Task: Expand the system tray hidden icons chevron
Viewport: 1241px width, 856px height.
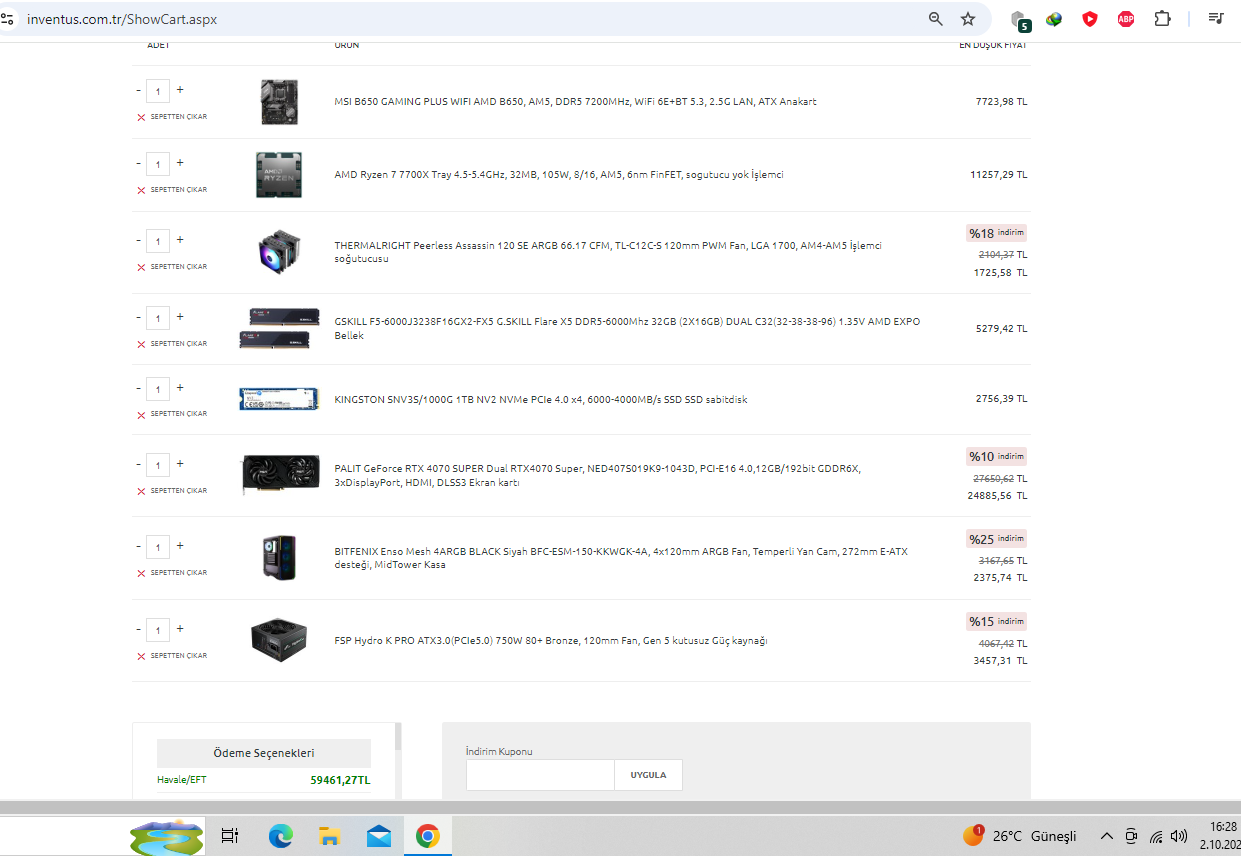Action: coord(1106,836)
